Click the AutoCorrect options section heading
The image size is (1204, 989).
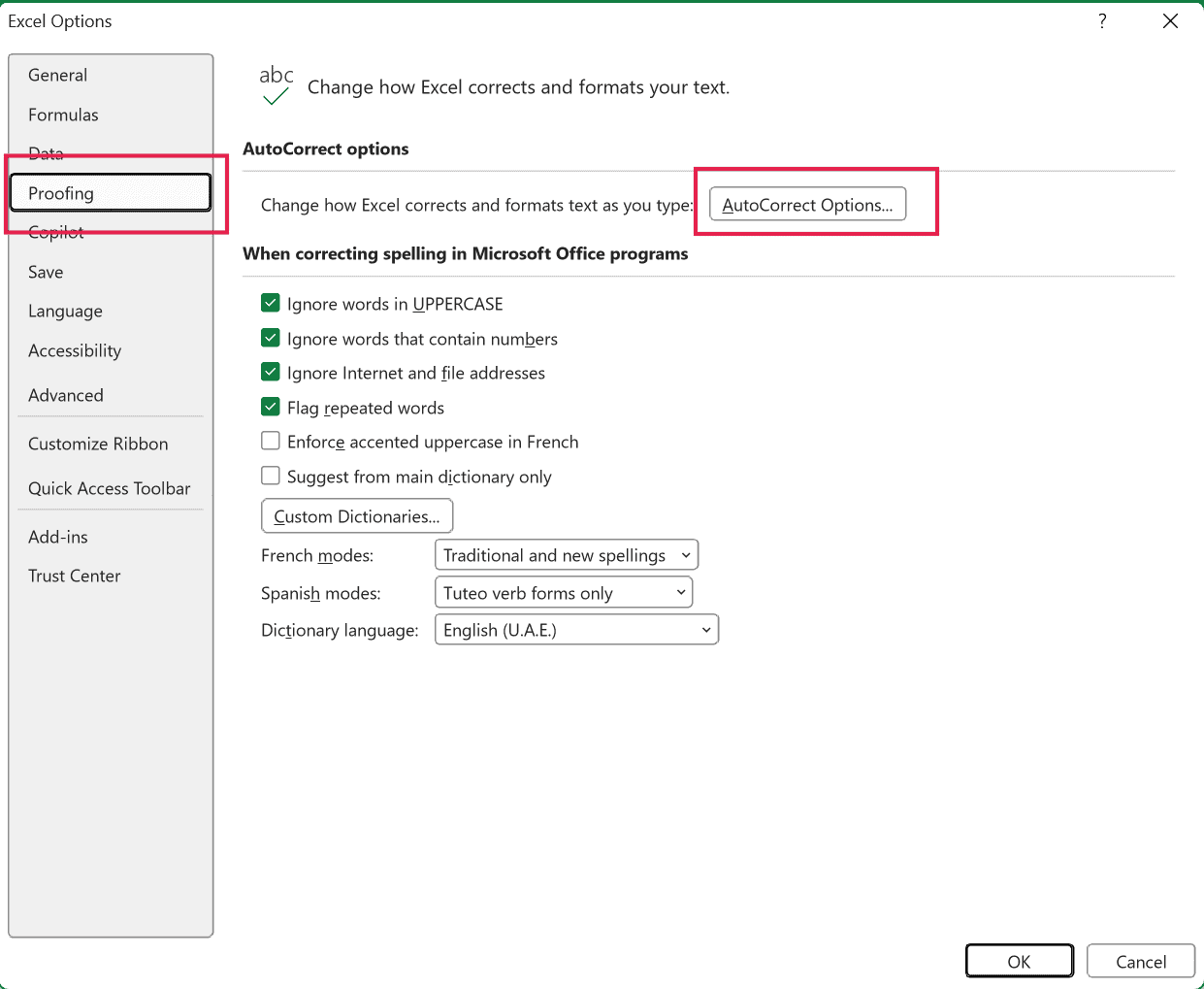pos(326,148)
